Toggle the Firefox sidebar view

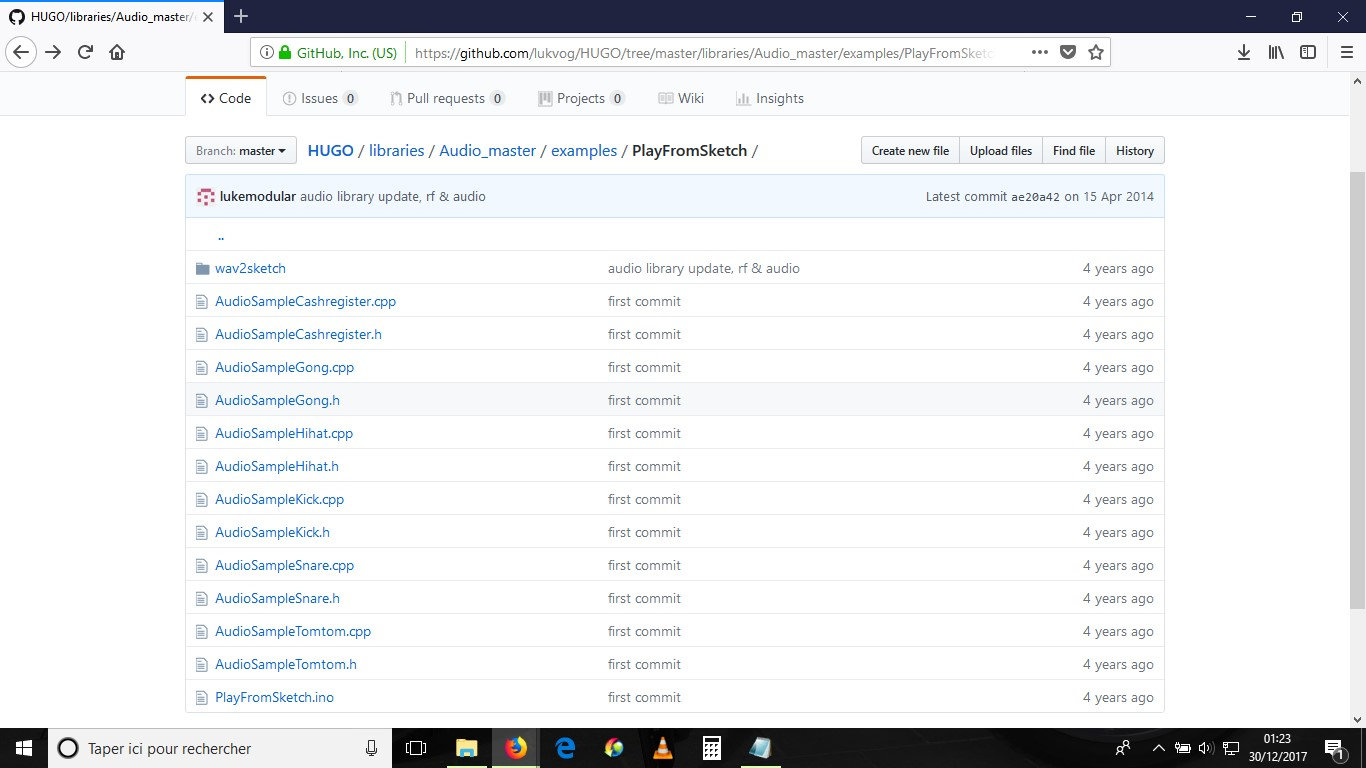pos(1308,52)
